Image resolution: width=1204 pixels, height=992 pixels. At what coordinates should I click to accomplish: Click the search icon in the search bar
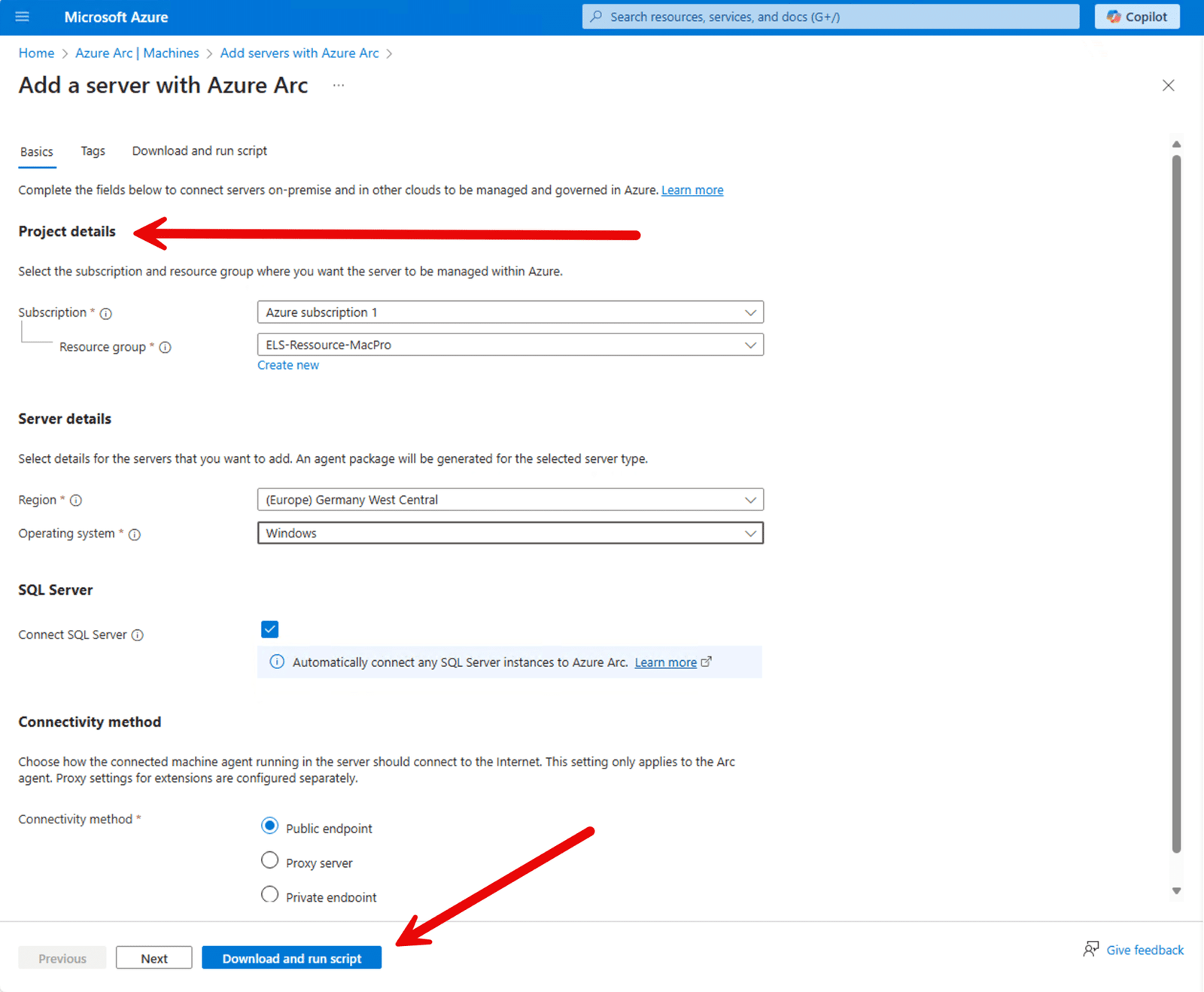pyautogui.click(x=595, y=16)
